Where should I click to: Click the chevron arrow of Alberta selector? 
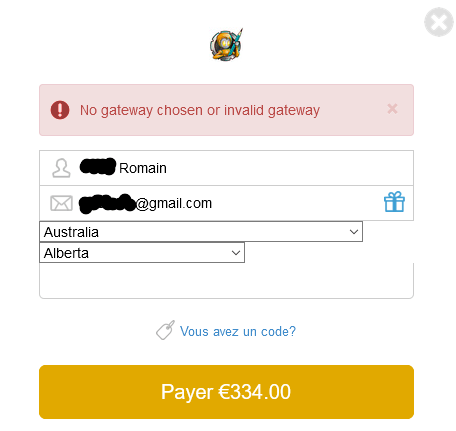236,253
